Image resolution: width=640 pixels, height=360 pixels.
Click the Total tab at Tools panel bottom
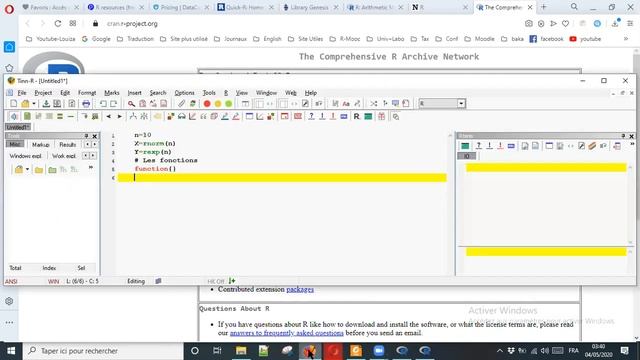15,268
